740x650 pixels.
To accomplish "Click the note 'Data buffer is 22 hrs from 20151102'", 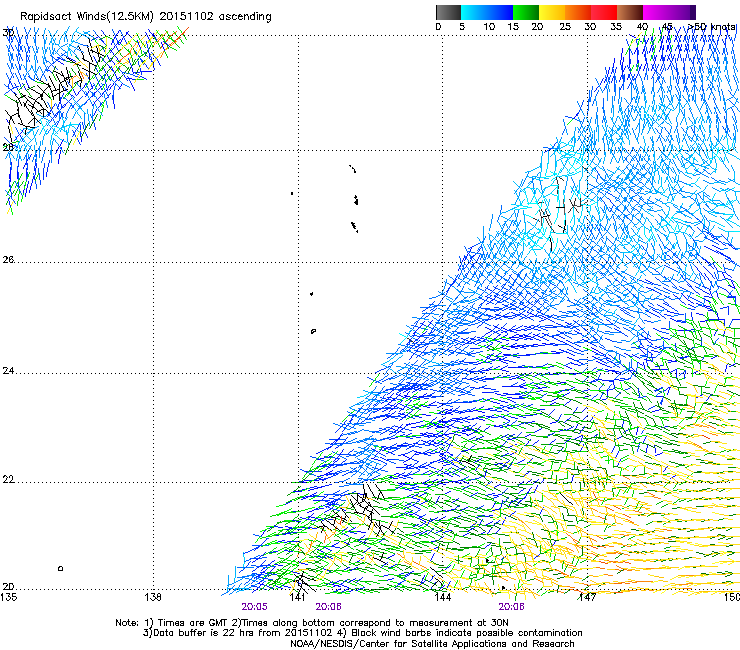I will (x=243, y=633).
